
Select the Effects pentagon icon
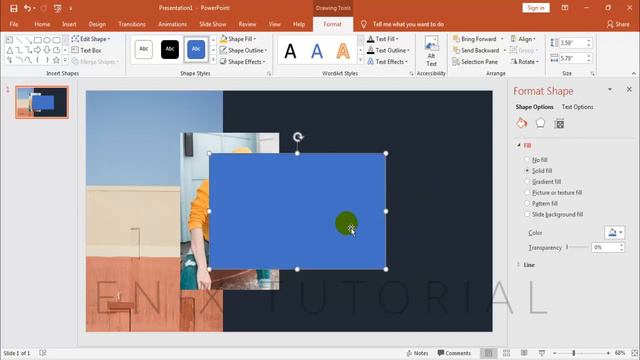[x=540, y=123]
